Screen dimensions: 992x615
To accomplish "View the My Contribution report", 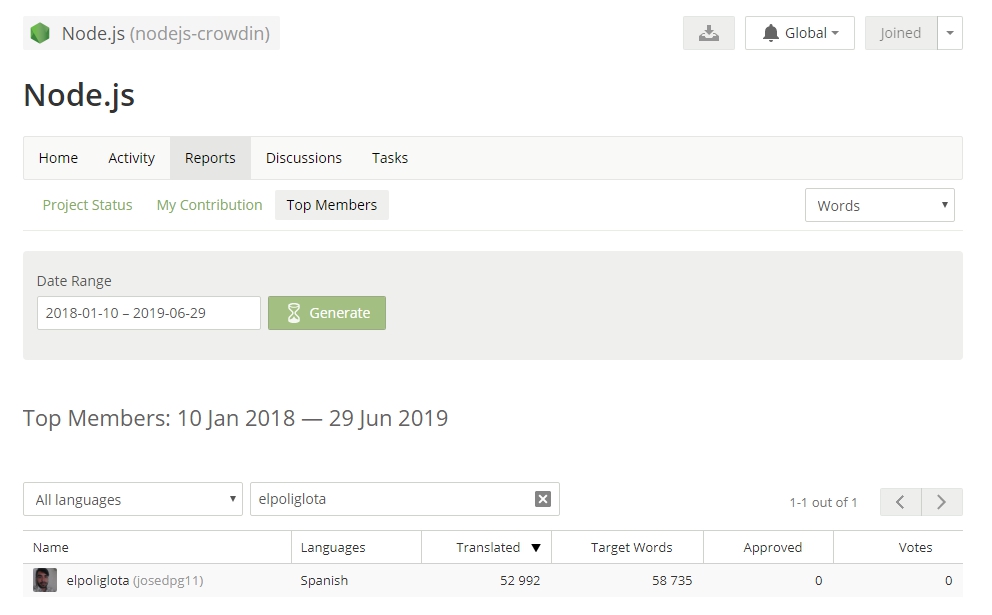I will (209, 205).
